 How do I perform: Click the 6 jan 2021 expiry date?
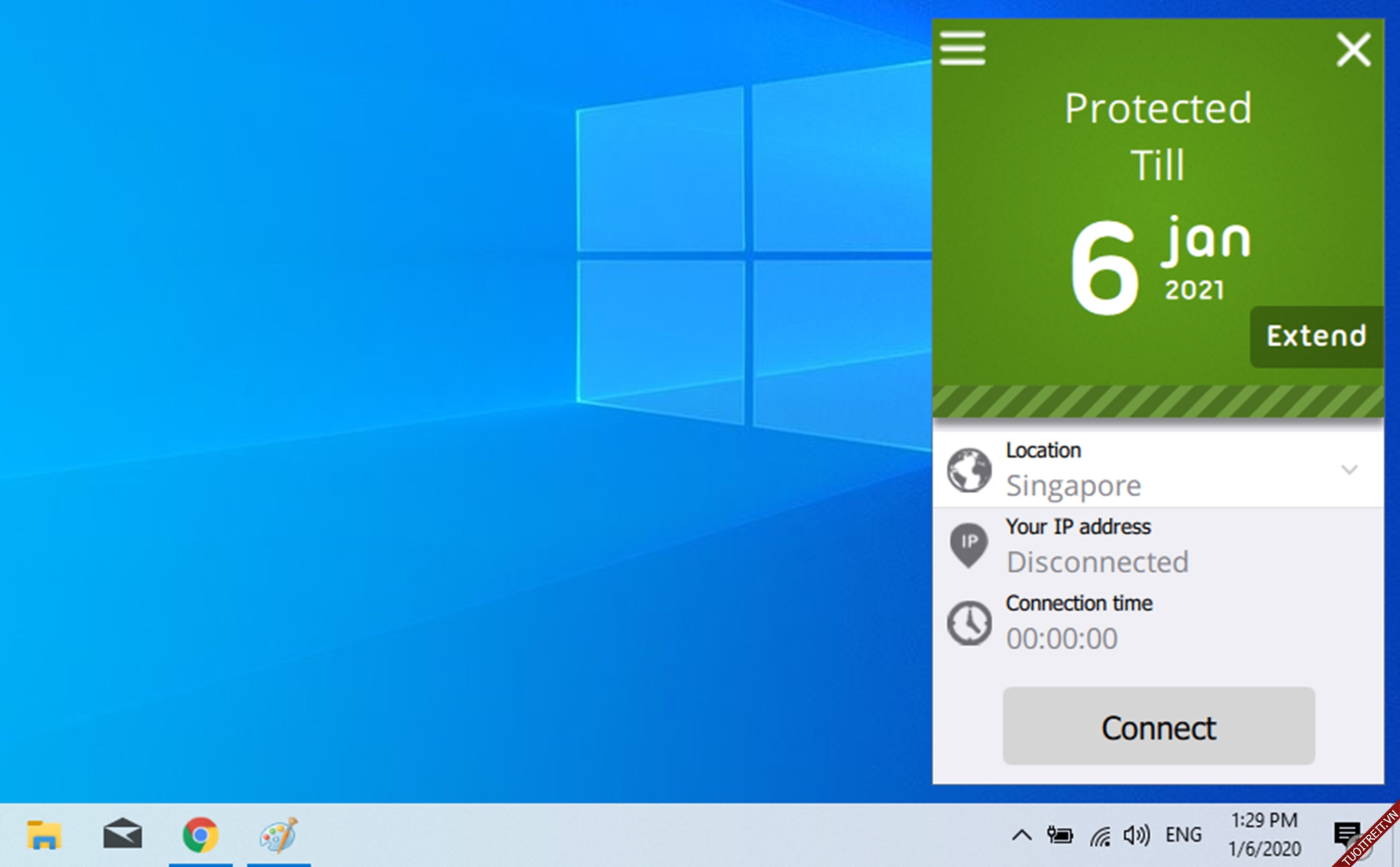(x=1159, y=266)
